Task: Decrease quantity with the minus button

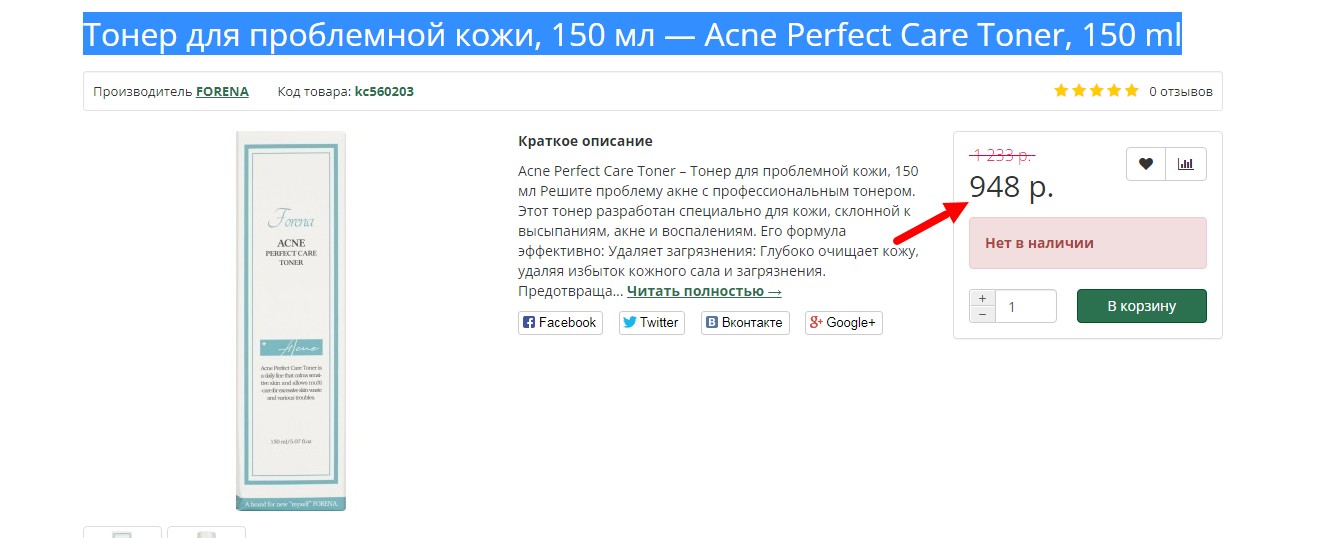Action: tap(983, 314)
